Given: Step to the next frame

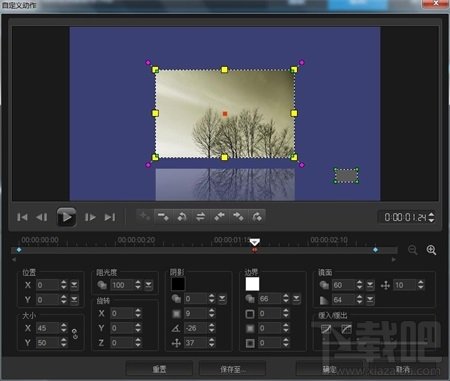Looking at the screenshot, I should 90,217.
